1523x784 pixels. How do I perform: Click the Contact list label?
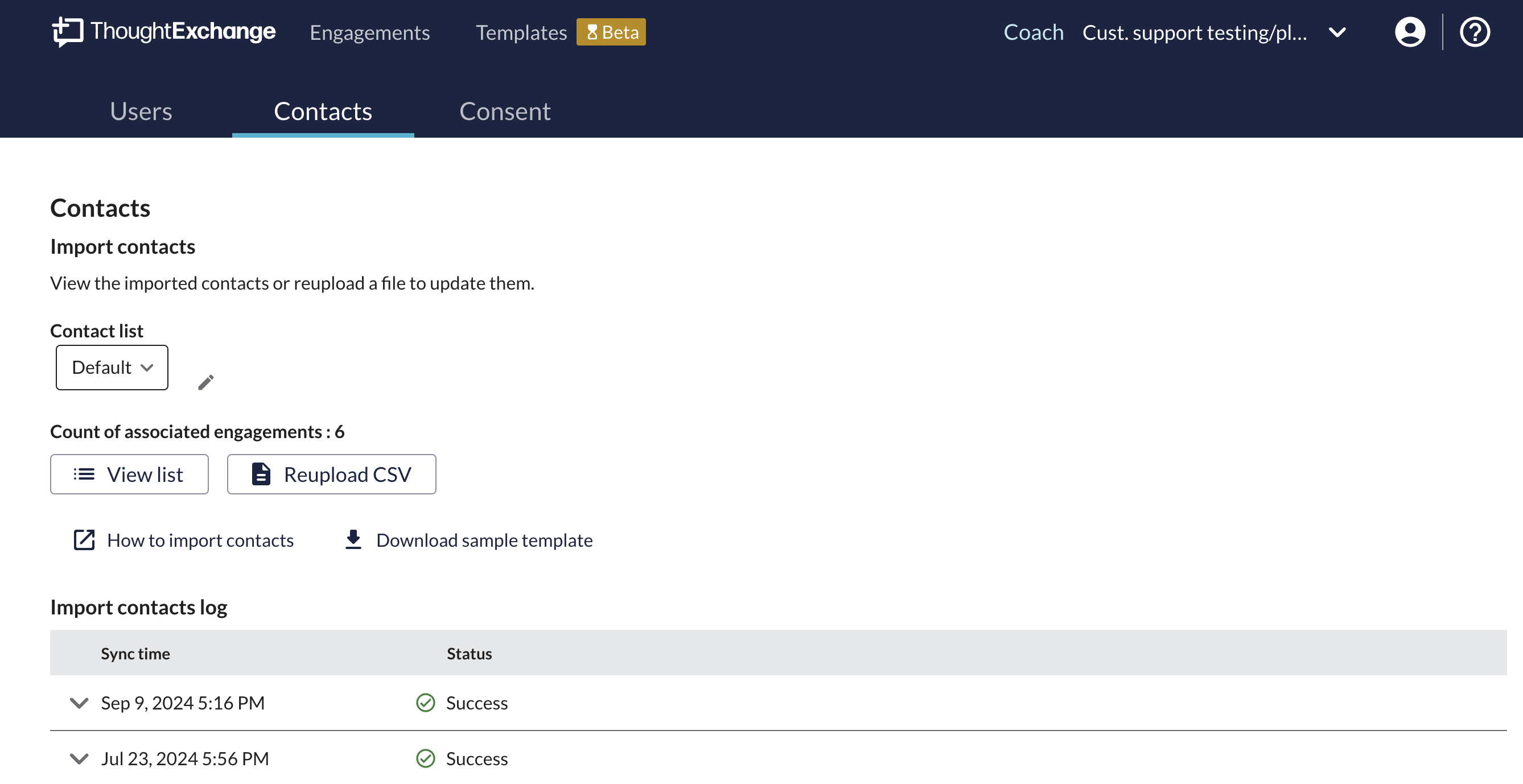[97, 330]
